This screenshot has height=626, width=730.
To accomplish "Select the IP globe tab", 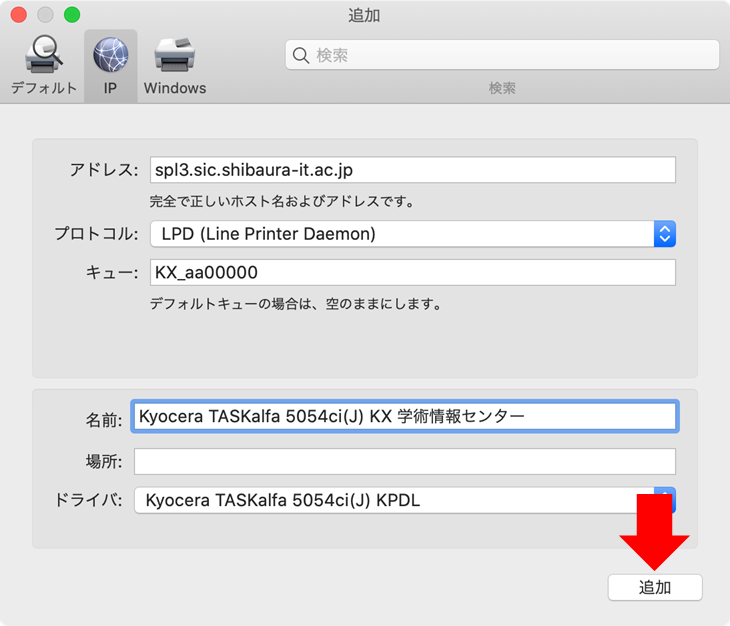I will 110,66.
